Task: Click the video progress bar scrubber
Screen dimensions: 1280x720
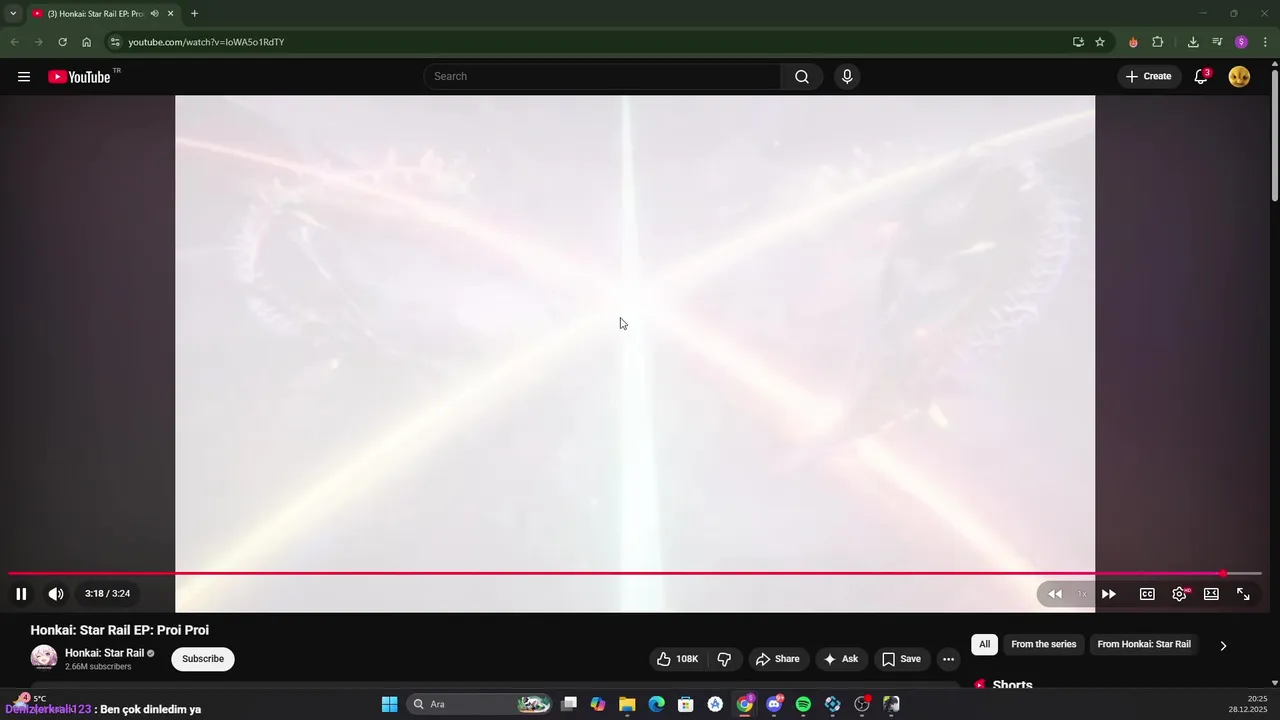Action: (x=1223, y=574)
